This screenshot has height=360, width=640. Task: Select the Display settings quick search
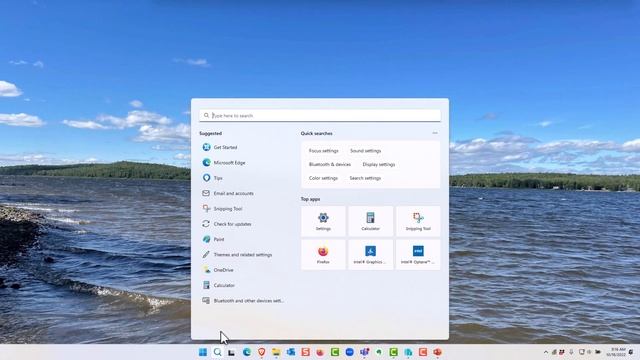[379, 164]
